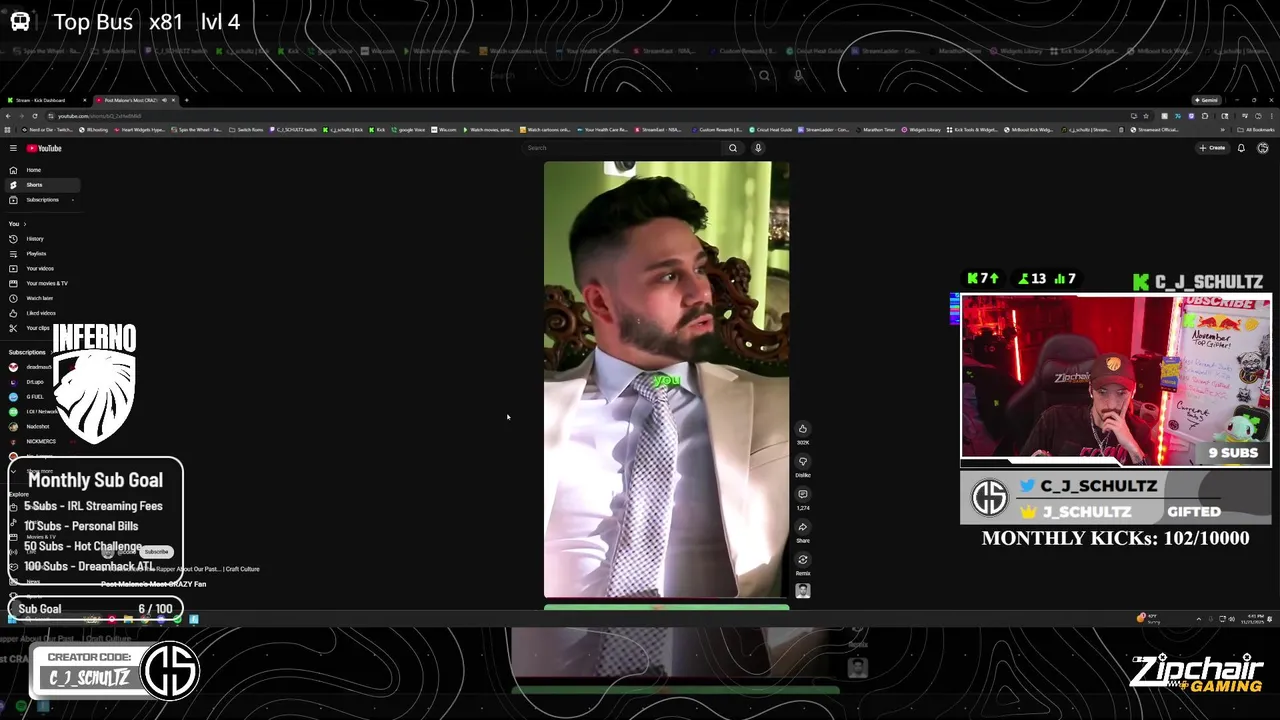The height and width of the screenshot is (720, 1280).
Task: Switch to Stream - Kick Dashboard tab
Action: click(x=45, y=100)
